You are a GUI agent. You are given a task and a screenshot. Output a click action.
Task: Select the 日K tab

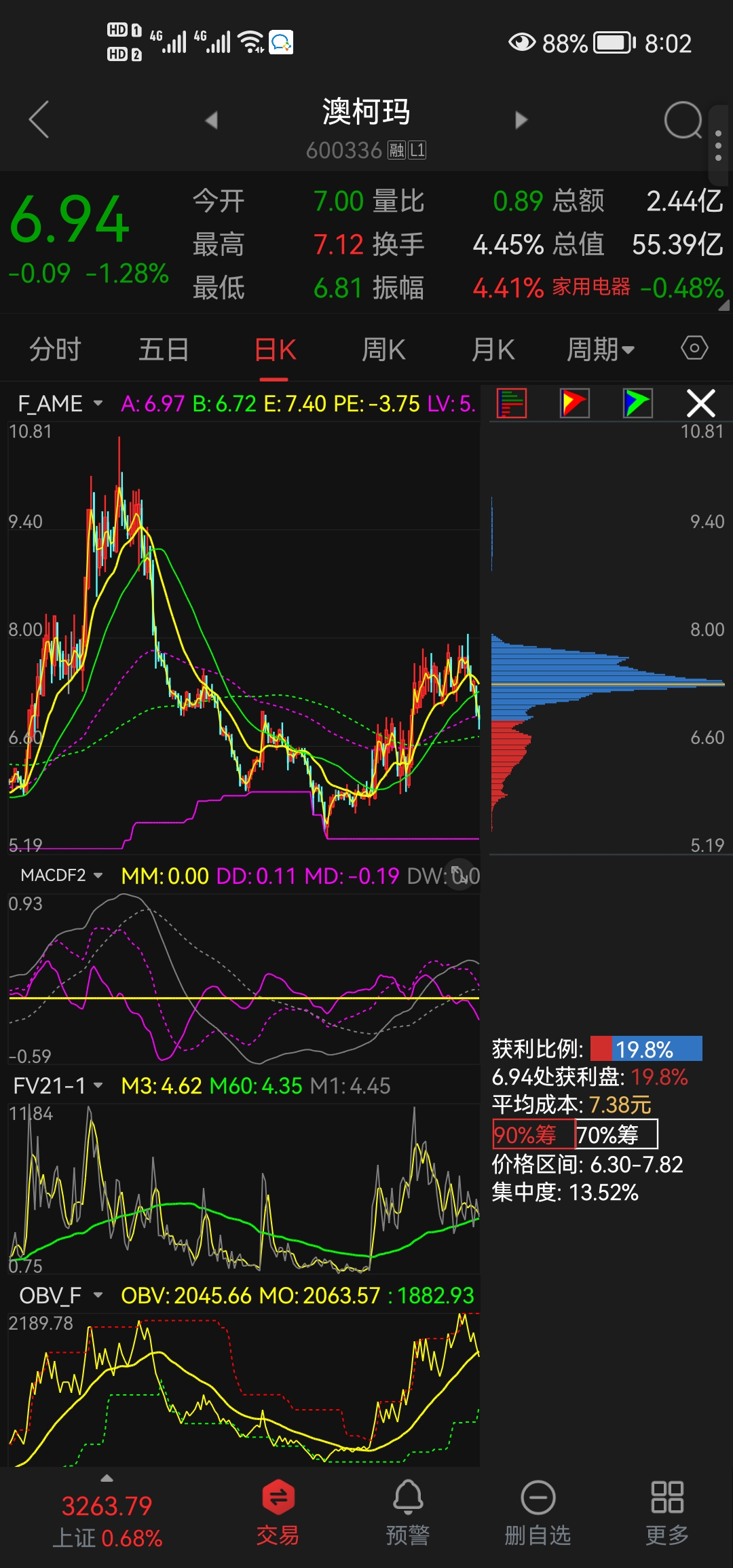pos(275,350)
